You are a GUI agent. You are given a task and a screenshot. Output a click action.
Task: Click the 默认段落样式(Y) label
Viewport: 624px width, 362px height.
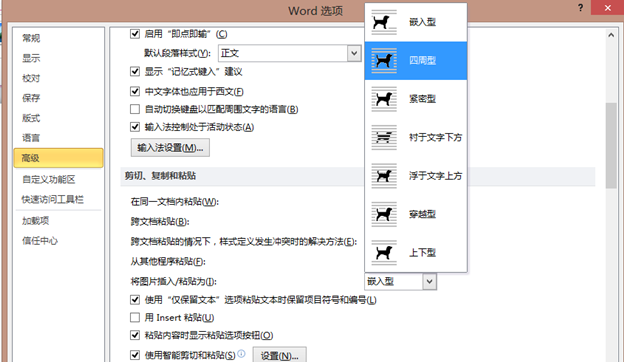point(177,53)
